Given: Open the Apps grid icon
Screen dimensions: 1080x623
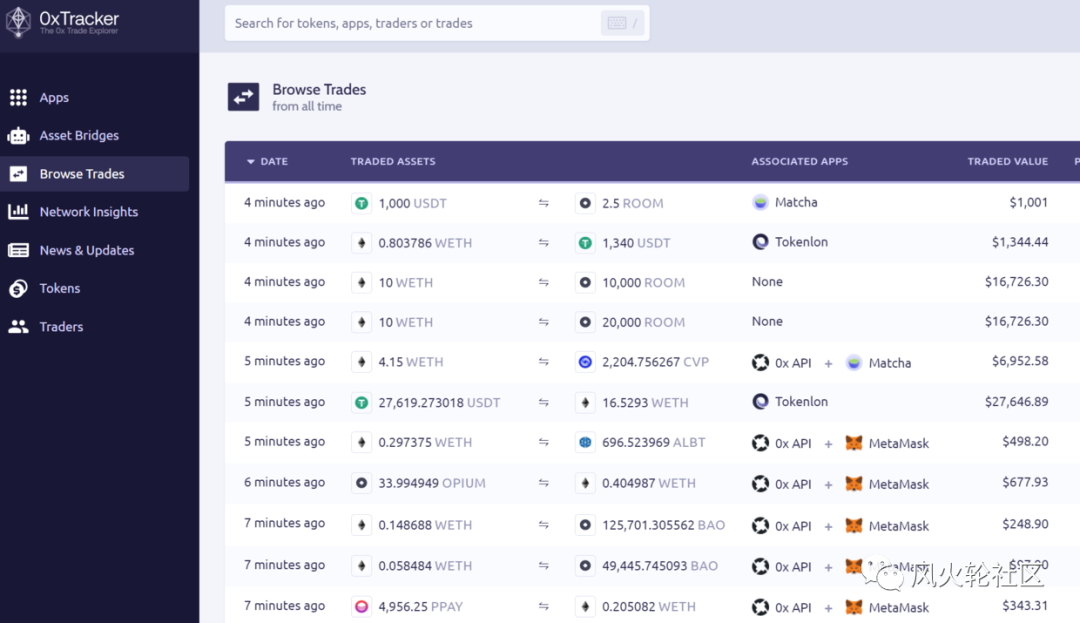Looking at the screenshot, I should point(18,97).
